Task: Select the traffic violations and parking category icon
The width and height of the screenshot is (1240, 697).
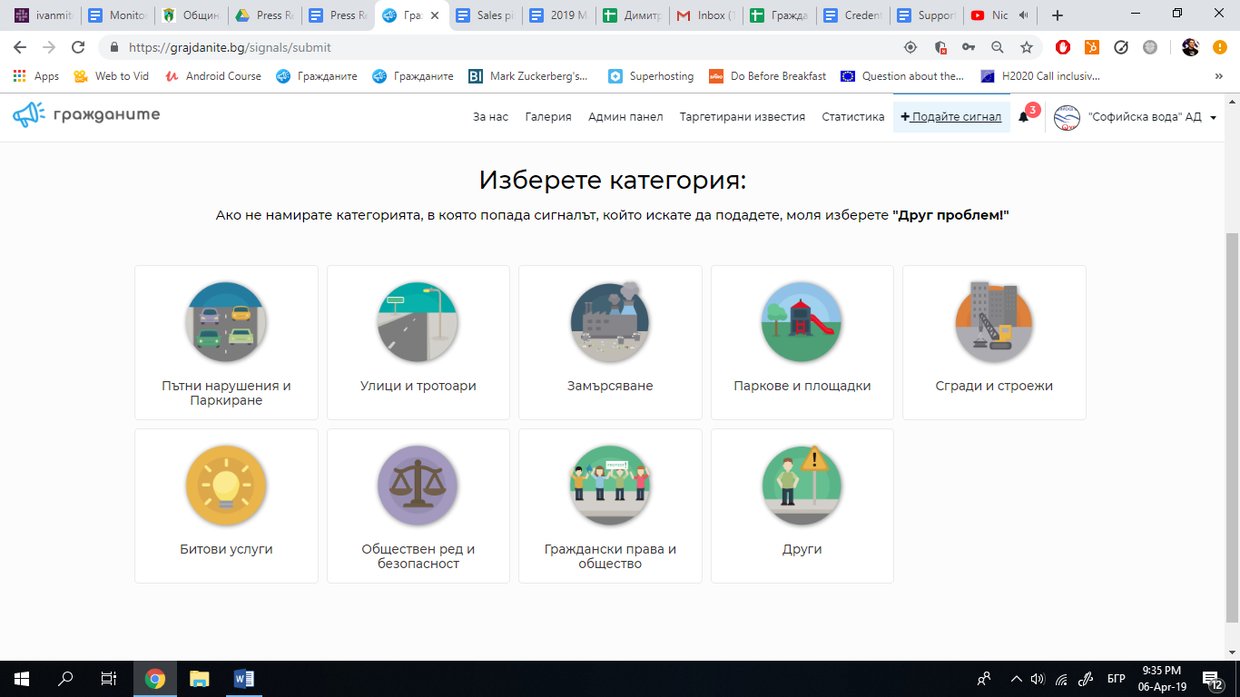Action: [x=226, y=322]
